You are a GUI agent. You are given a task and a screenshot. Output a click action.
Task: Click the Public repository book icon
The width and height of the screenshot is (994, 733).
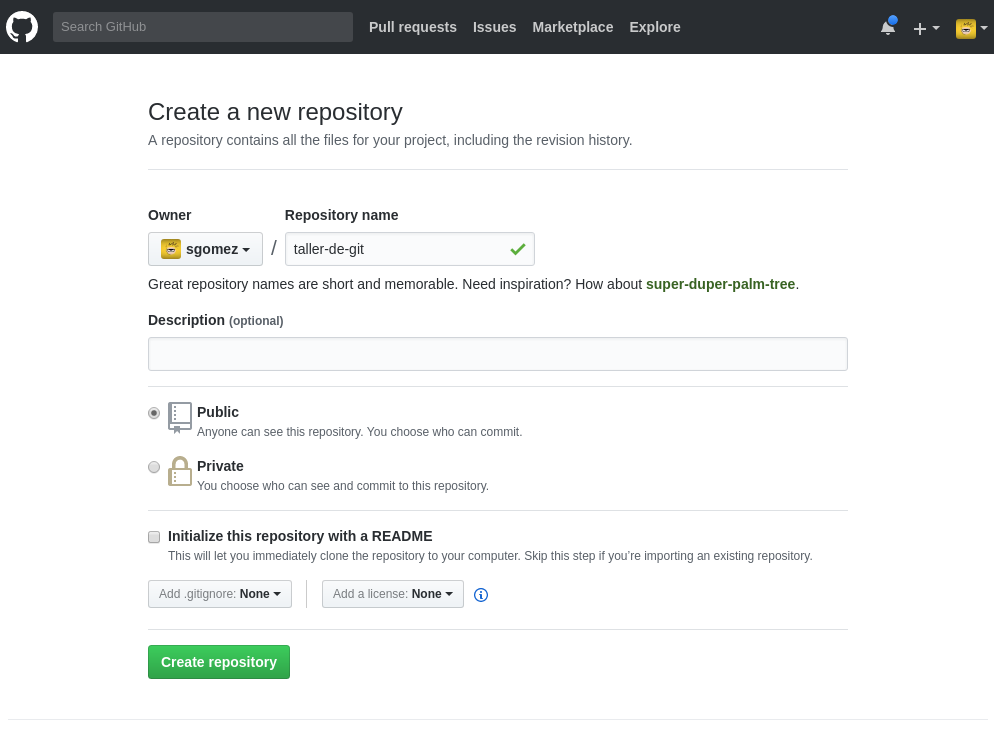(x=180, y=417)
